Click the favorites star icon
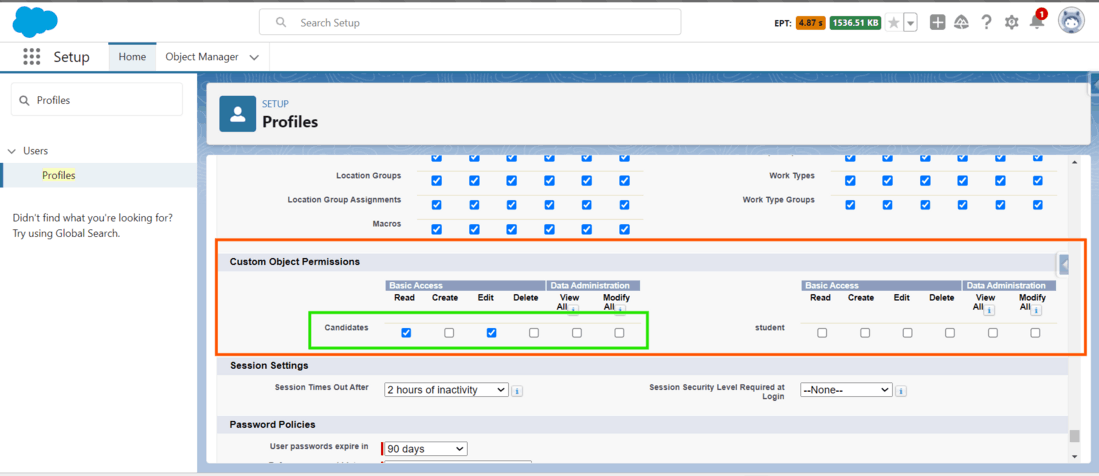This screenshot has width=1099, height=476. click(894, 23)
